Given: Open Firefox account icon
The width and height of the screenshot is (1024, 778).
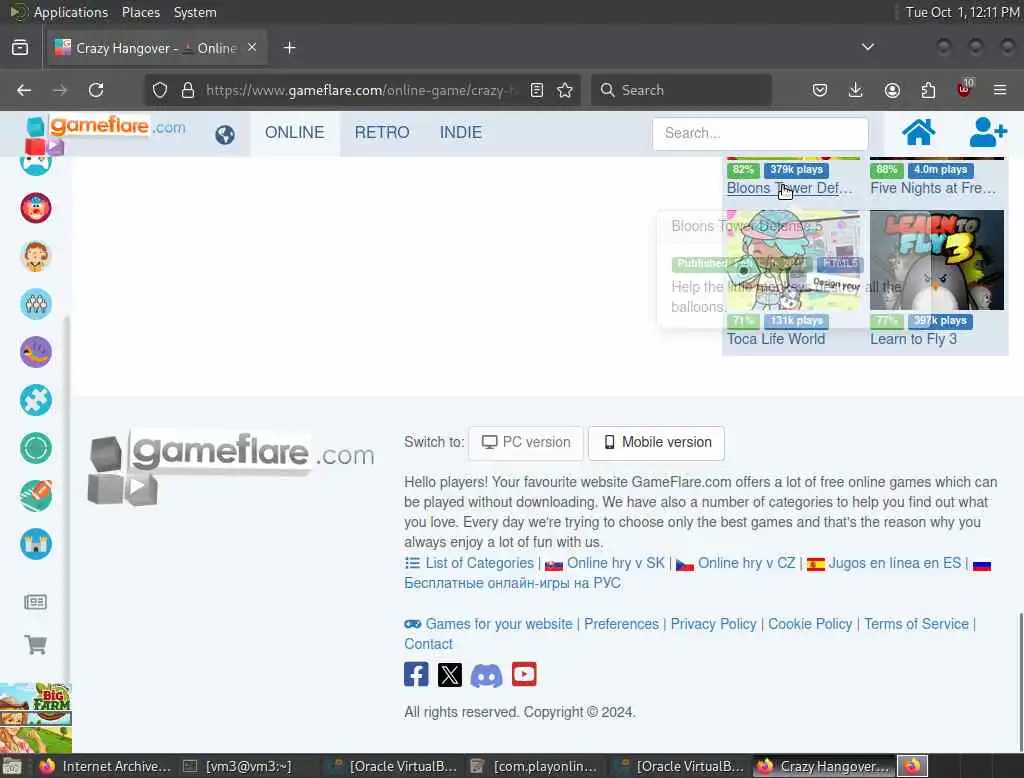Looking at the screenshot, I should (892, 90).
